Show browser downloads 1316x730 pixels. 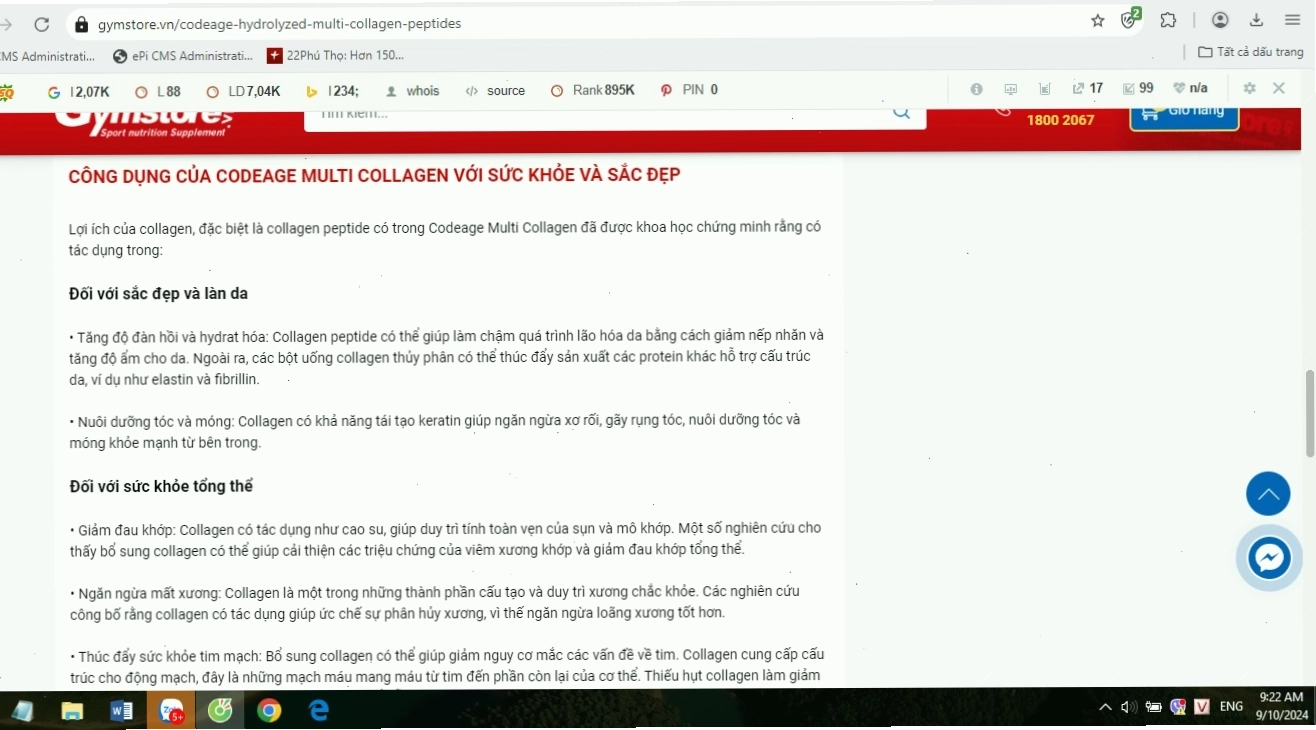pyautogui.click(x=1257, y=21)
